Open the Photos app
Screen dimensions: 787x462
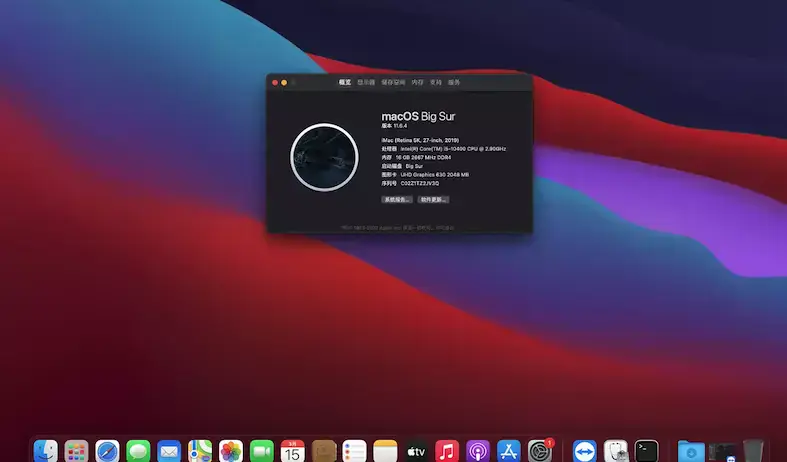[231, 451]
